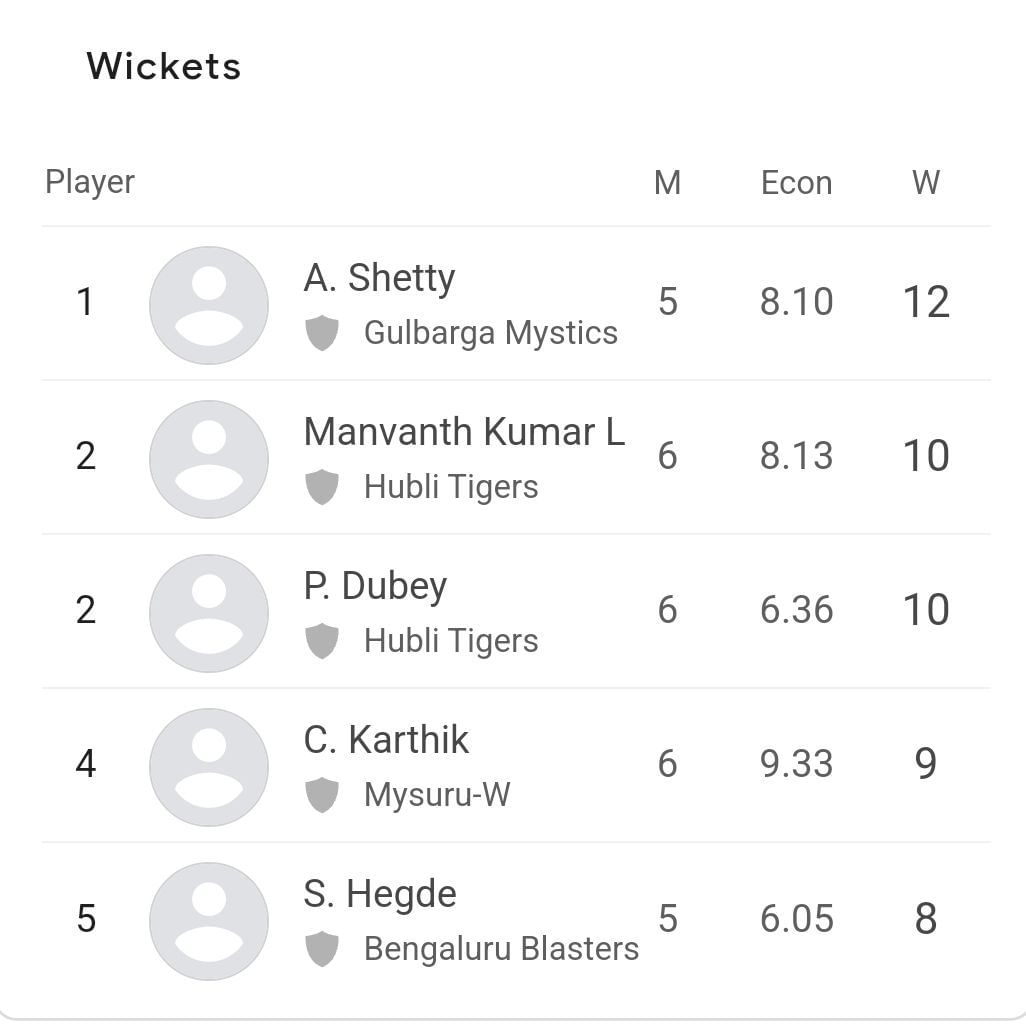This screenshot has width=1026, height=1026.
Task: Click the Econ column header
Action: (796, 183)
